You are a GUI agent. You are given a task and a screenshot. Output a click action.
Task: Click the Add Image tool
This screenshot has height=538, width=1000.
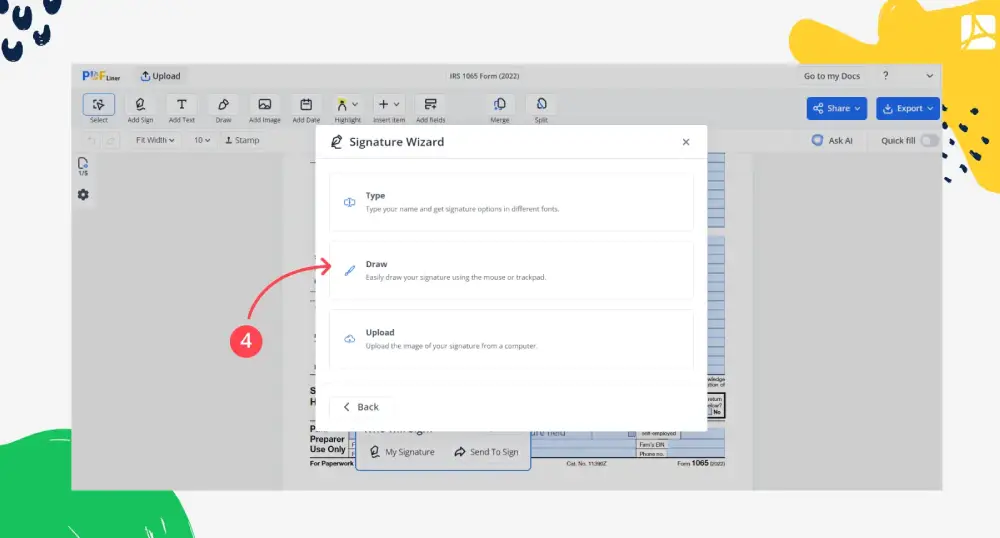[264, 106]
